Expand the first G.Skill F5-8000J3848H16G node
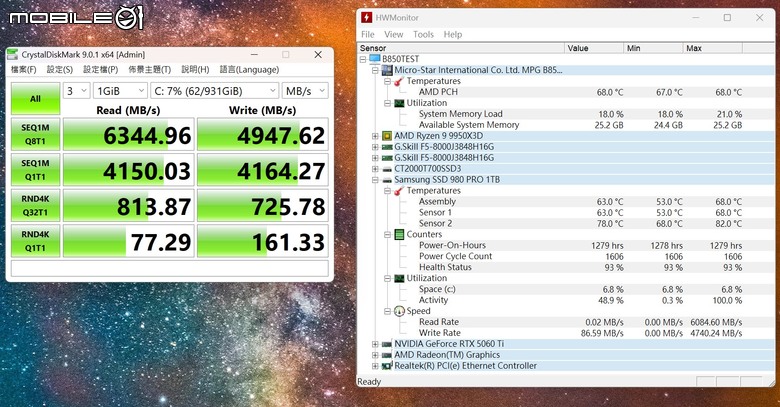Image resolution: width=780 pixels, height=407 pixels. pos(375,147)
